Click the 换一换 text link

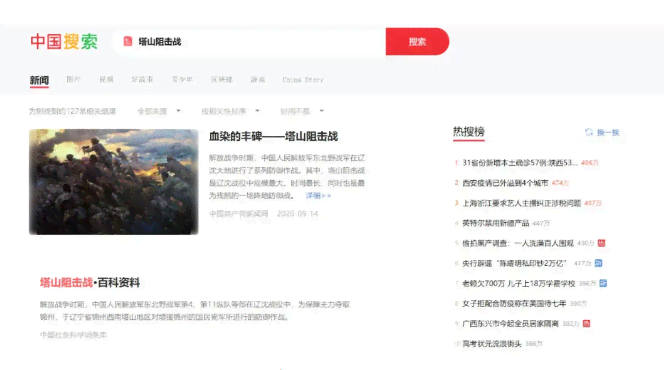(x=608, y=133)
